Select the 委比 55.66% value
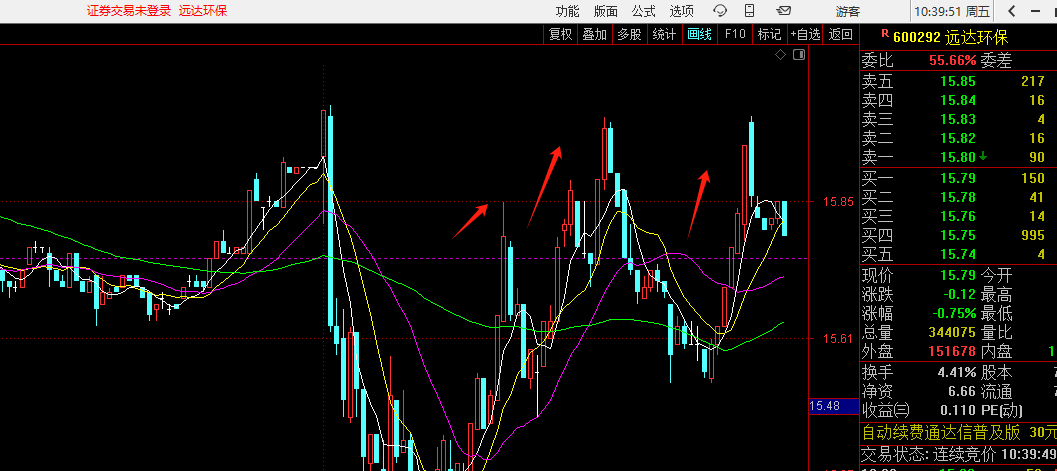Screen dimensions: 1057x471 click(953, 61)
